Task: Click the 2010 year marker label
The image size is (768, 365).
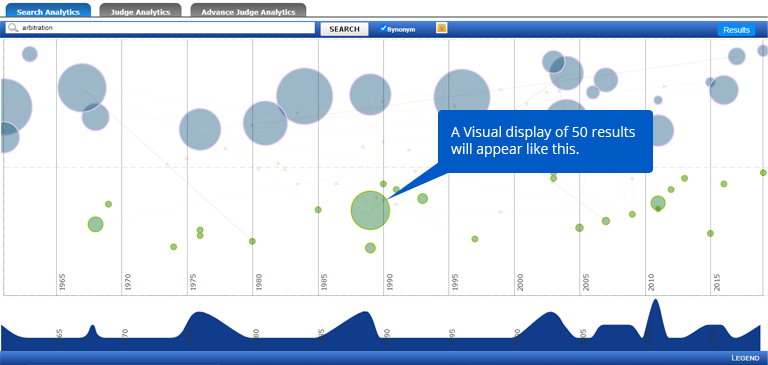Action: click(651, 283)
